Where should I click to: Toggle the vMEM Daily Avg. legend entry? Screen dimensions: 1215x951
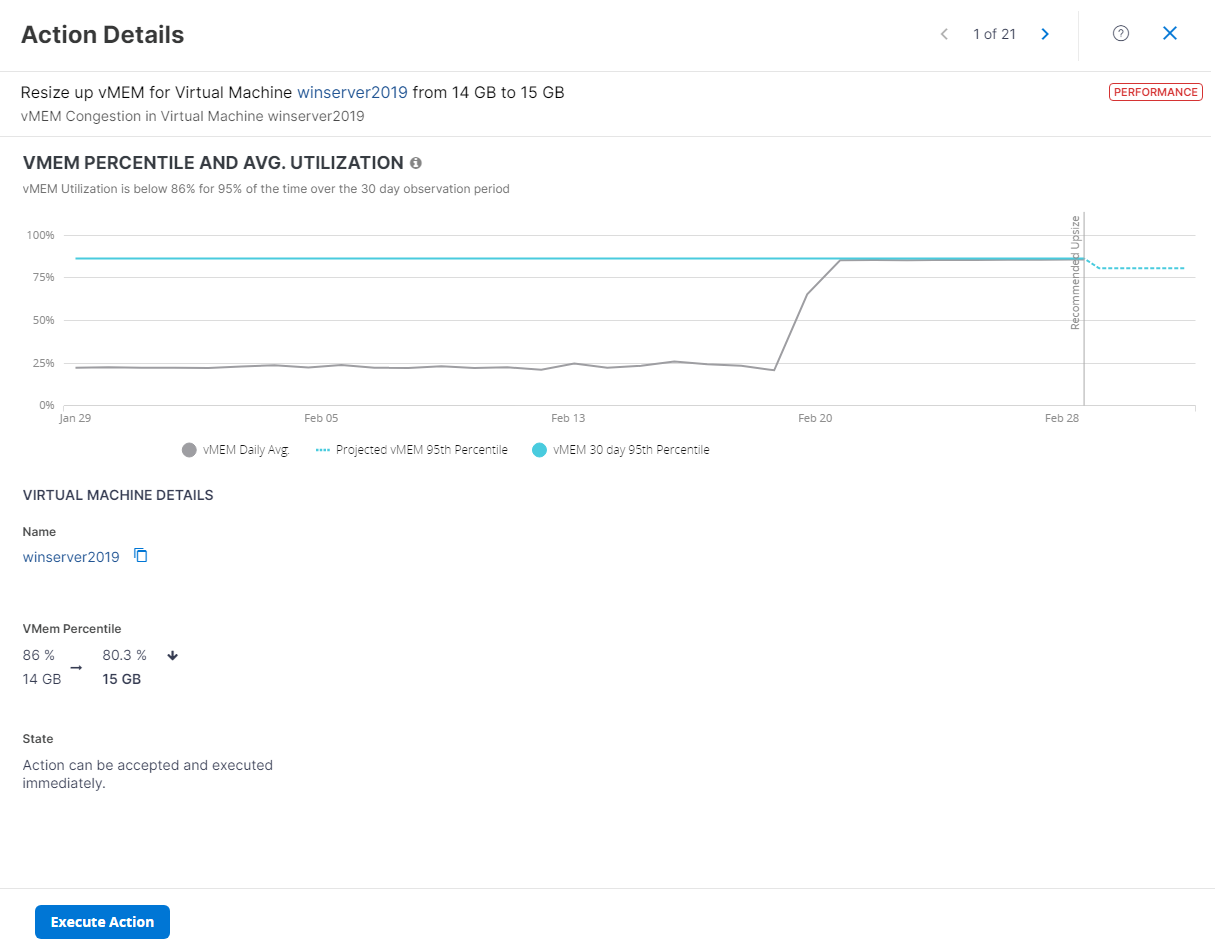coord(236,450)
